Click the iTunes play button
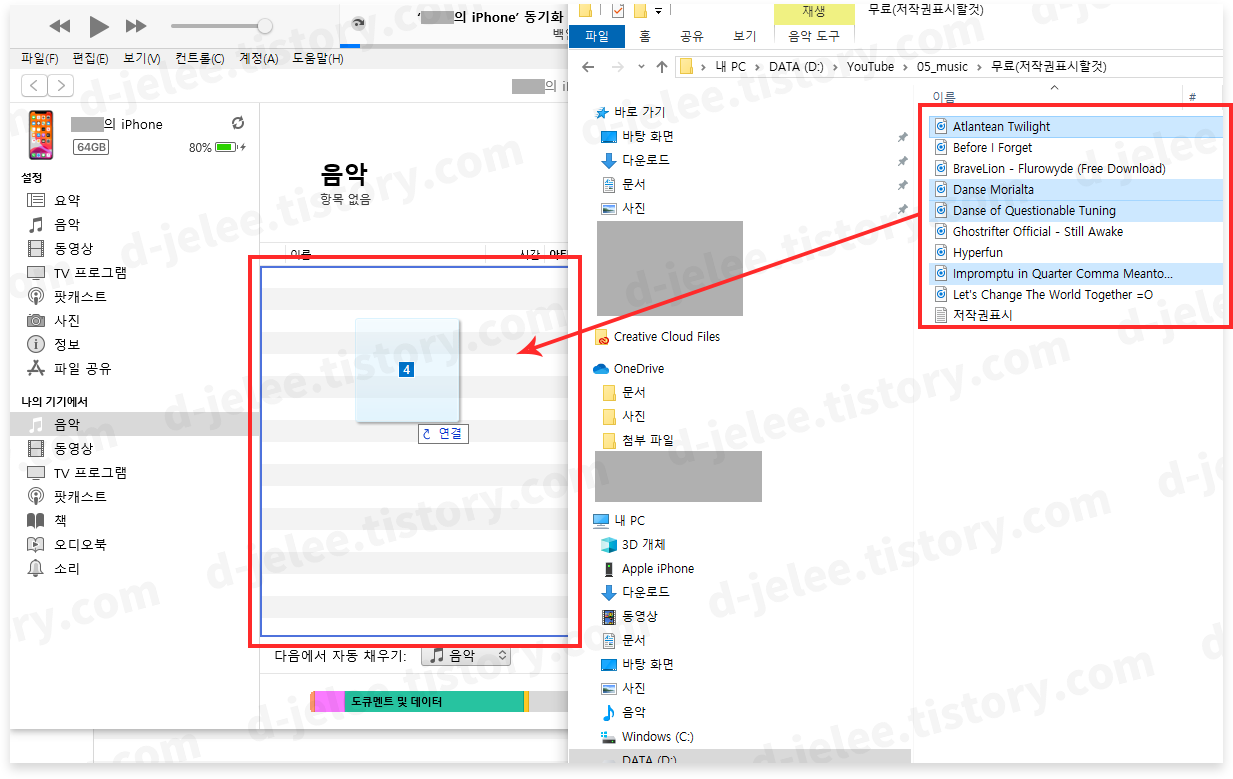The width and height of the screenshot is (1233, 779). point(98,26)
